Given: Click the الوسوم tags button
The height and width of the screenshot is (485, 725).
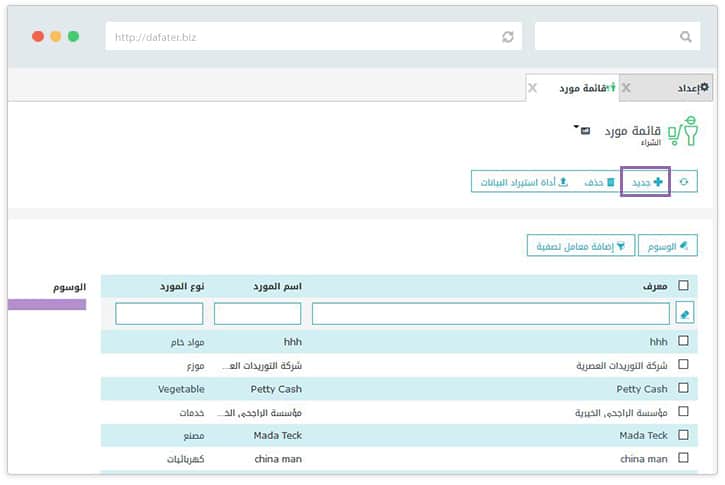Looking at the screenshot, I should click(x=667, y=245).
